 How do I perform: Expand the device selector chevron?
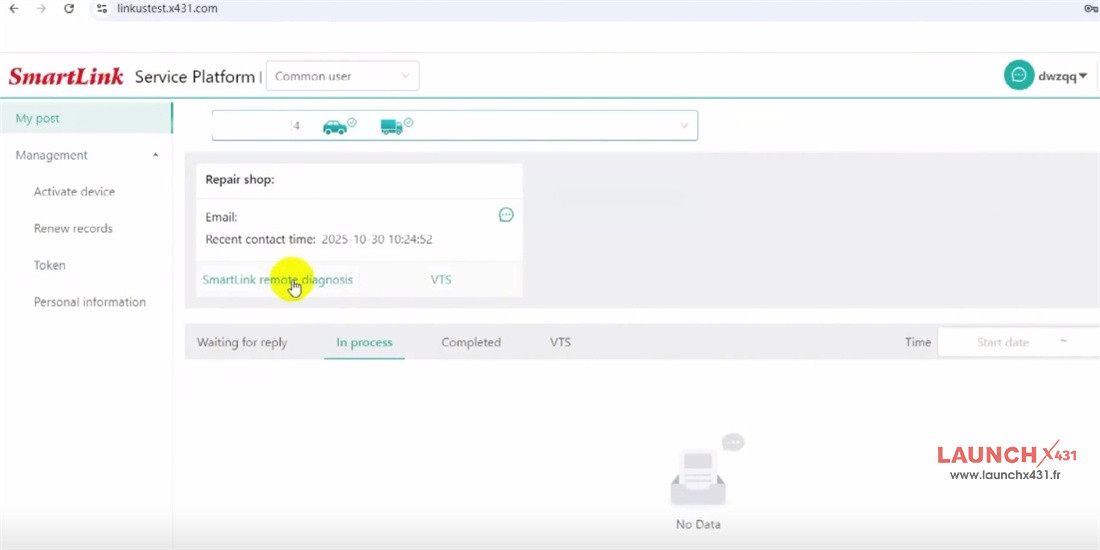tap(684, 126)
